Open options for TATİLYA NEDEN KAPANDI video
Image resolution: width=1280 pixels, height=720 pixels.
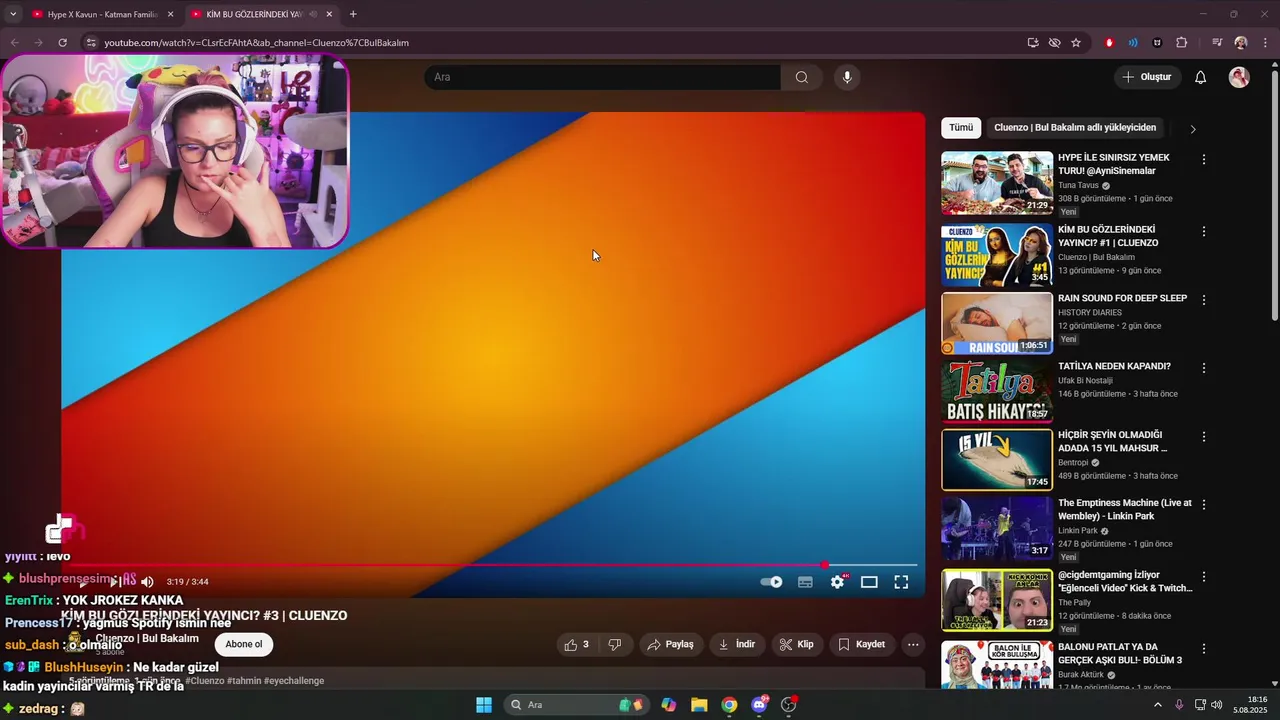(1204, 368)
